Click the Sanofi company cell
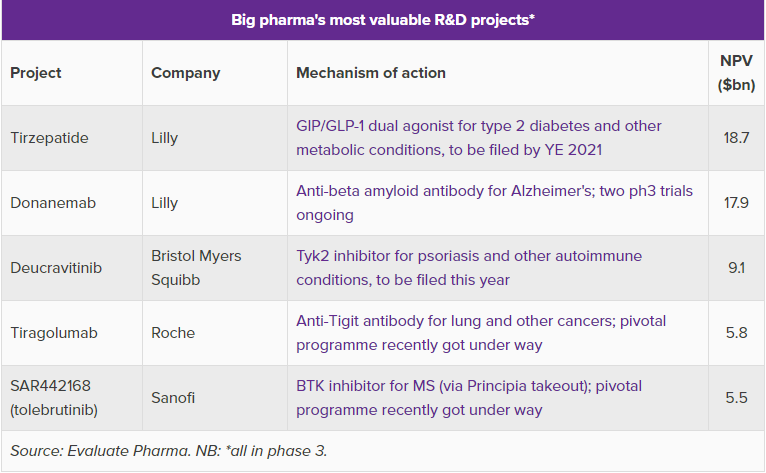Screen dimensions: 766x473 pos(173,398)
